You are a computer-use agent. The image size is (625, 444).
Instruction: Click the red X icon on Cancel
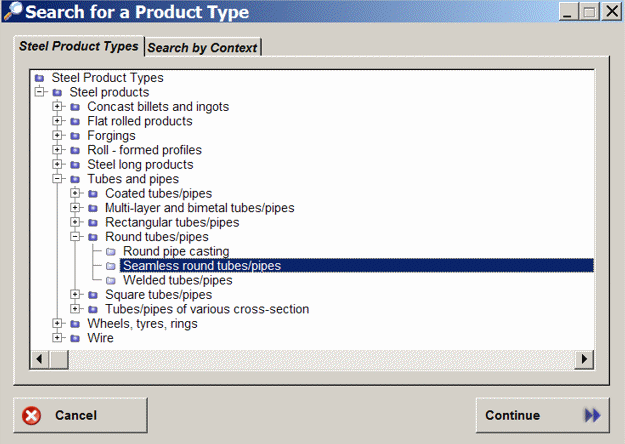32,415
